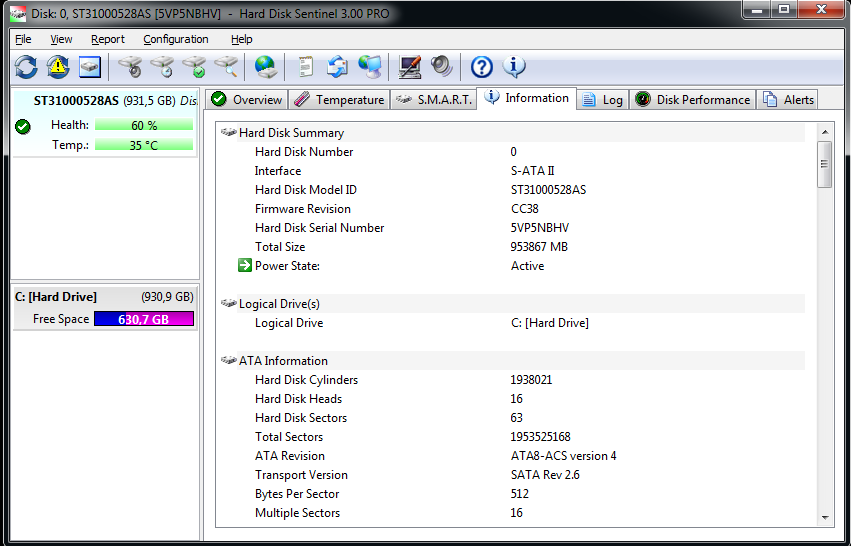Click the blue info bubble toolbar icon
The height and width of the screenshot is (546, 851).
pos(514,66)
